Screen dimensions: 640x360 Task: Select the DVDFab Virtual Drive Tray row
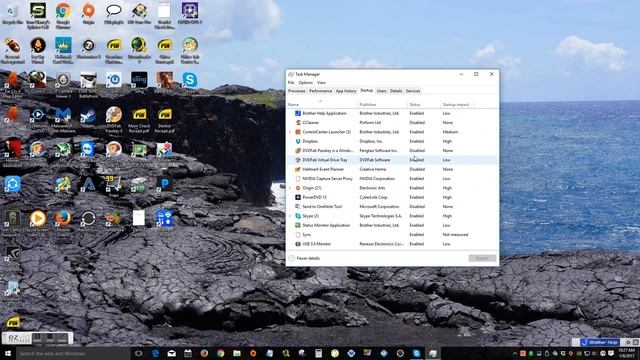[392, 160]
